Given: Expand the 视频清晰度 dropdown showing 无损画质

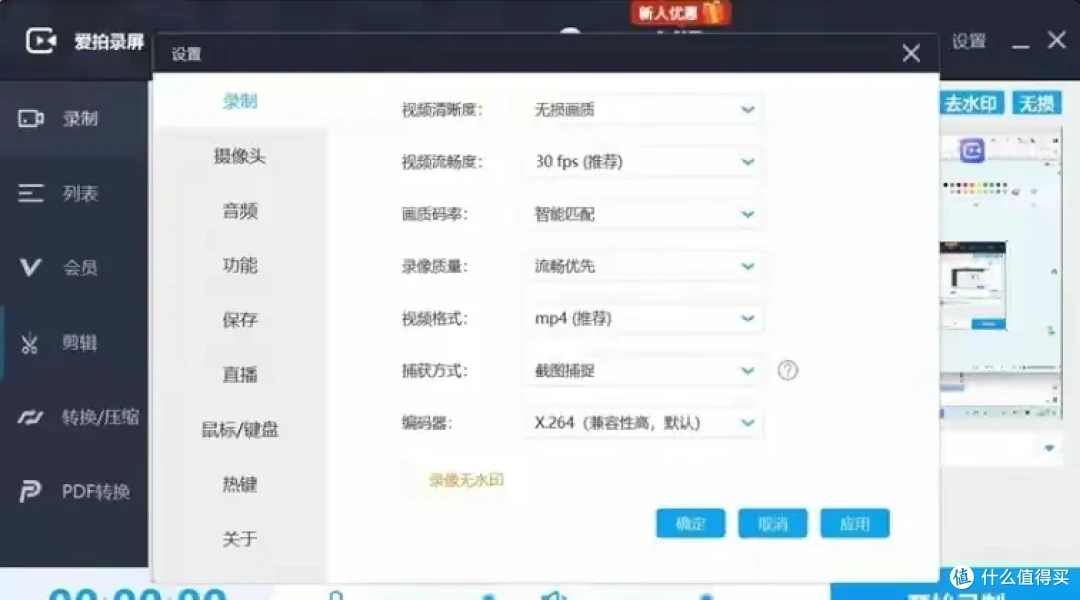Looking at the screenshot, I should [x=643, y=110].
